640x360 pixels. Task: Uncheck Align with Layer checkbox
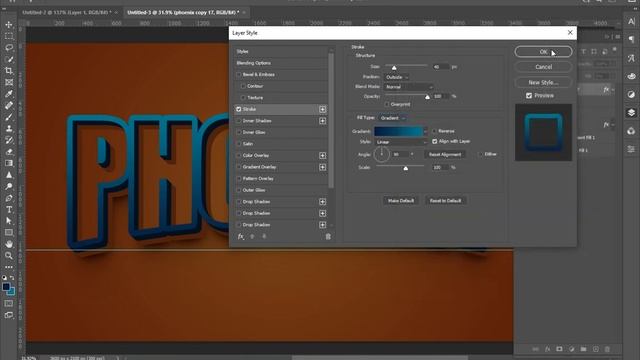click(434, 141)
